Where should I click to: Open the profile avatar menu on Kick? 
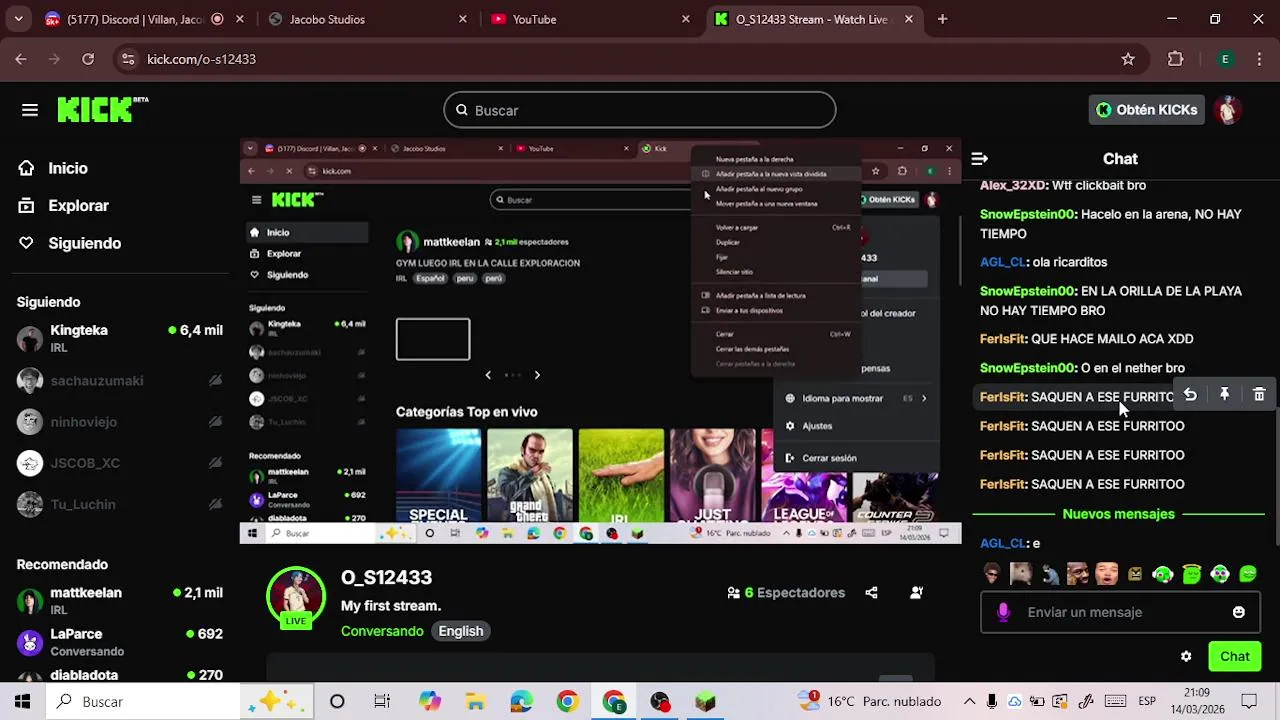click(x=1229, y=110)
